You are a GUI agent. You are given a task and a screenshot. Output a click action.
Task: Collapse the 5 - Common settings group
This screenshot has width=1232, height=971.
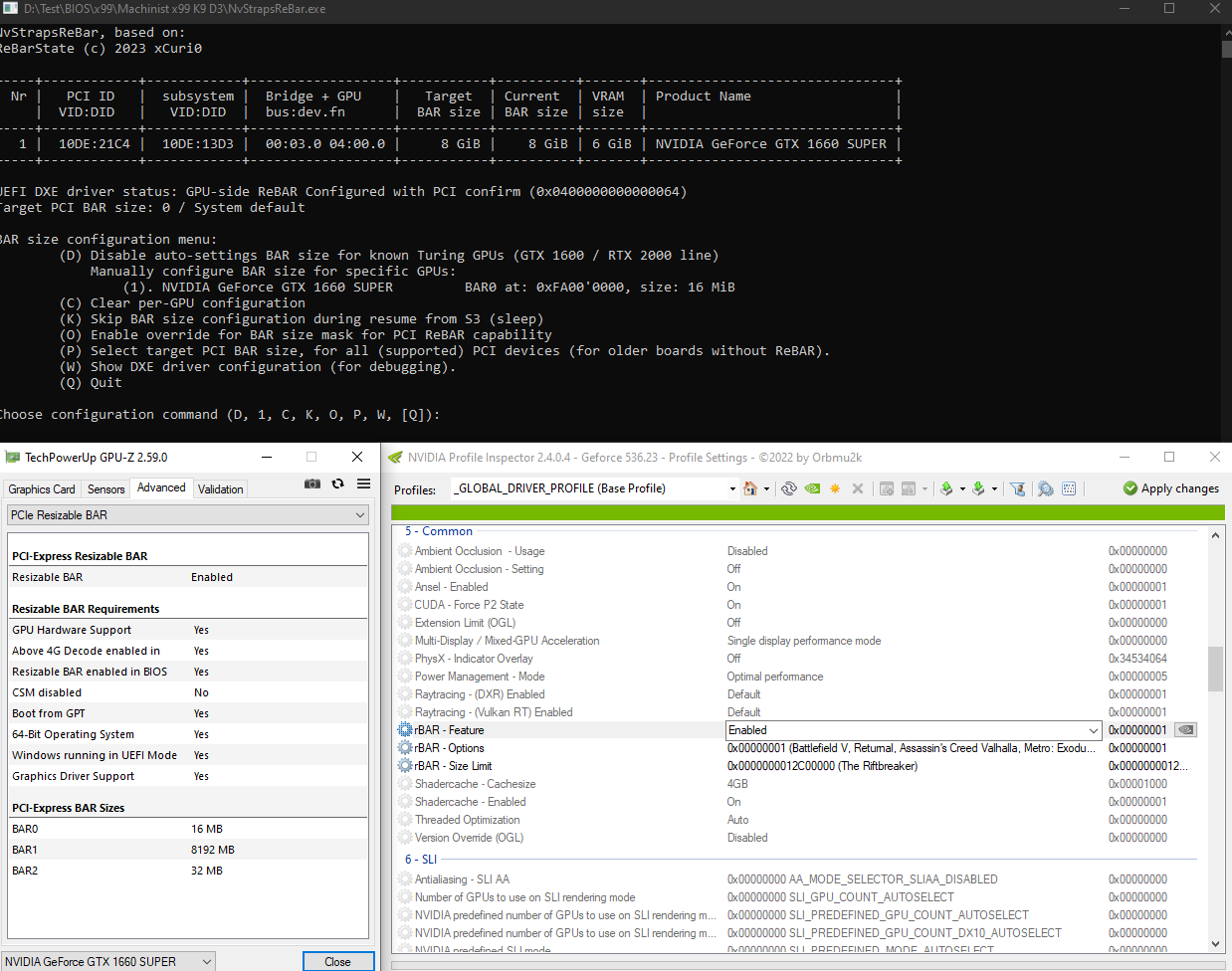click(439, 531)
